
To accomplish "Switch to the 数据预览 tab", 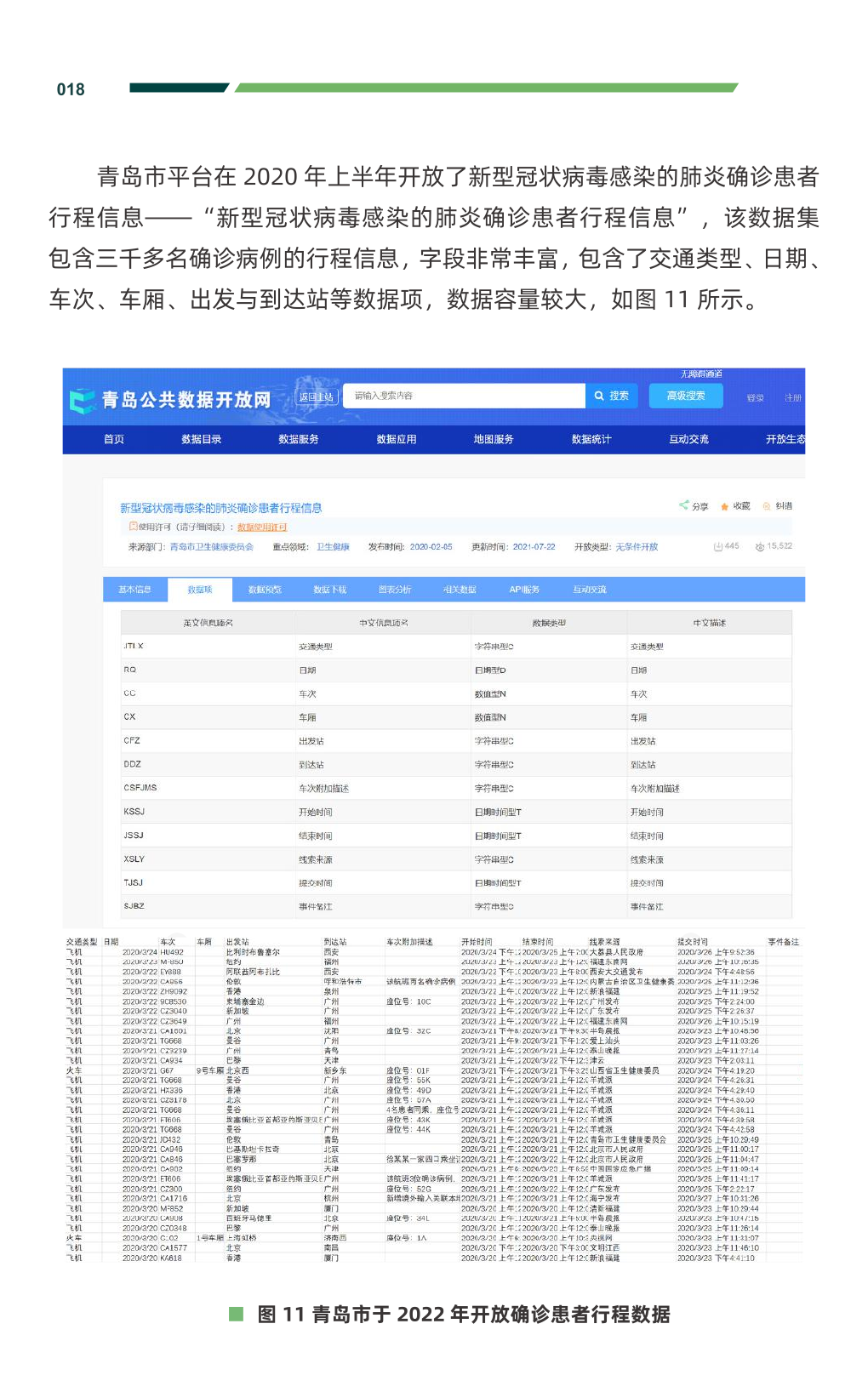I will coord(265,590).
